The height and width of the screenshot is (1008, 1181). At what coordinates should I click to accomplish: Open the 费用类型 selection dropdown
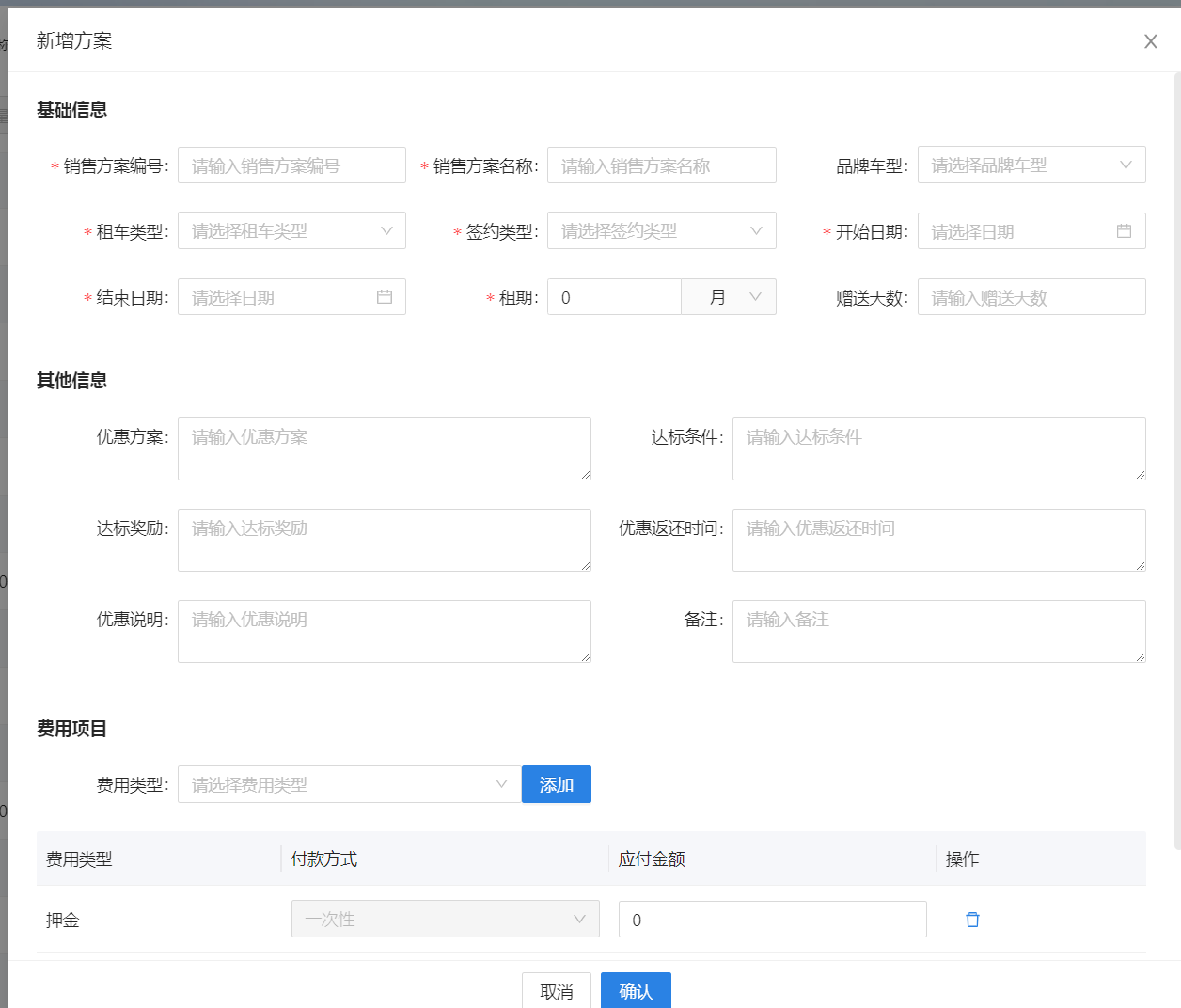[349, 784]
